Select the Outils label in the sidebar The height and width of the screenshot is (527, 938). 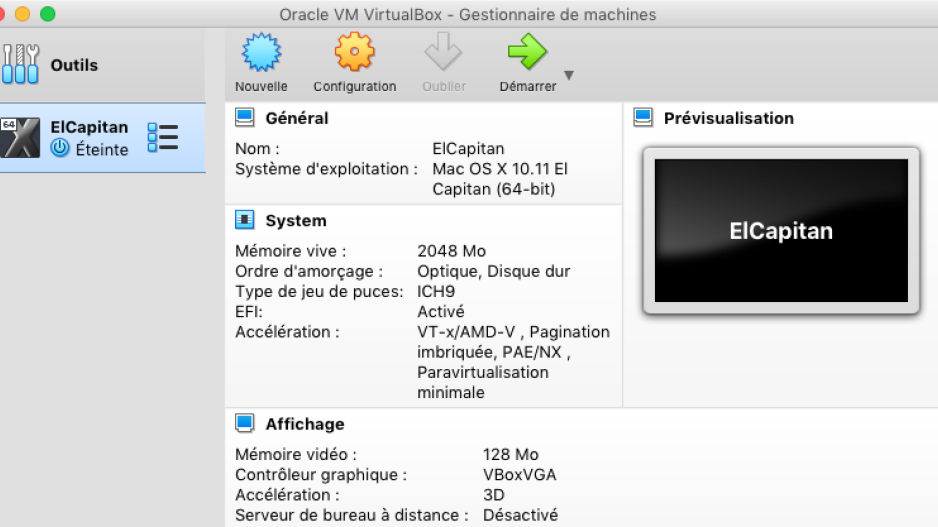pyautogui.click(x=74, y=65)
